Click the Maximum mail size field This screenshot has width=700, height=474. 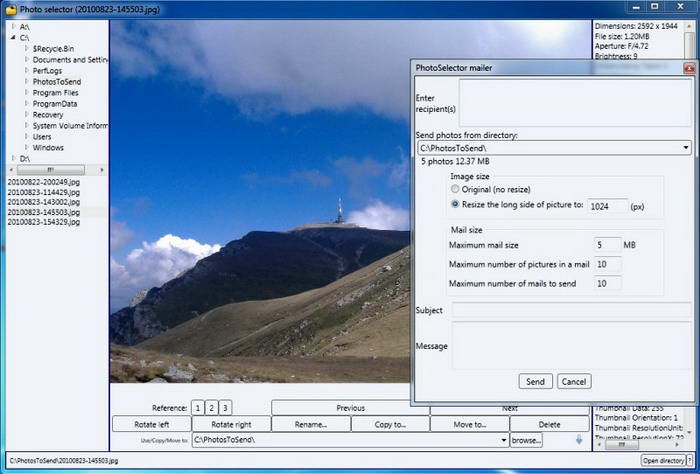point(608,245)
